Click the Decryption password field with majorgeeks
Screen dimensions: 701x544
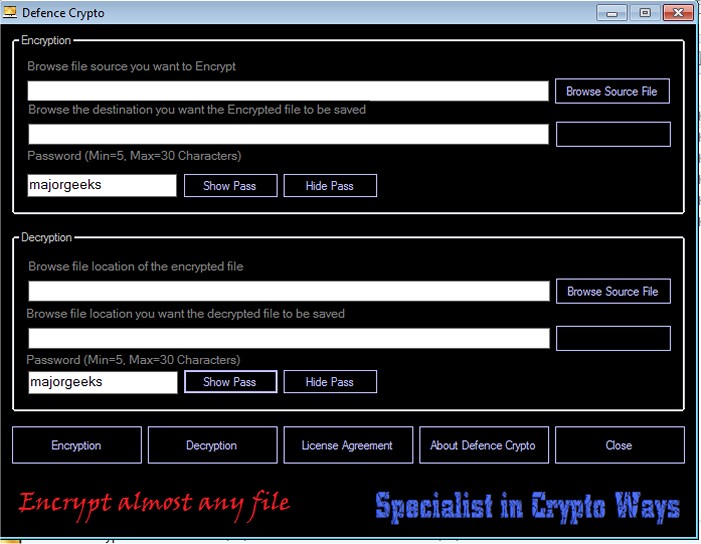pos(103,382)
